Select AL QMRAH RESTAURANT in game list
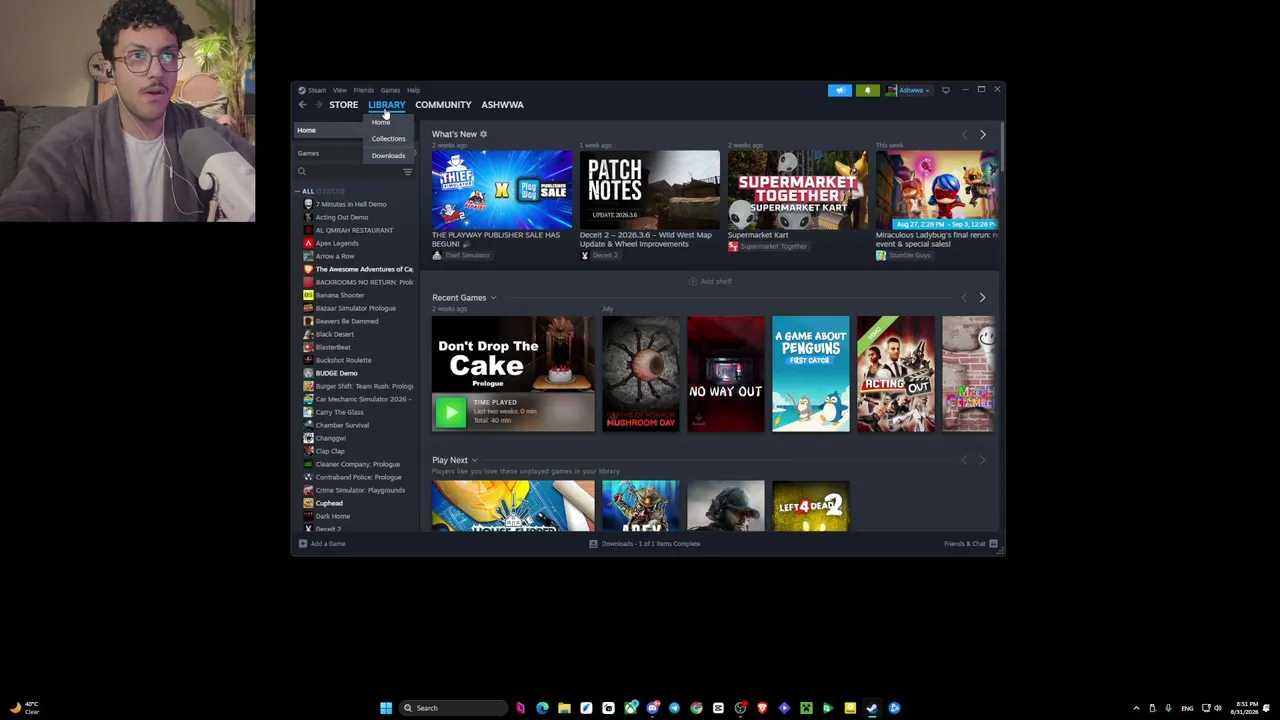Viewport: 1280px width, 720px height. click(x=354, y=230)
